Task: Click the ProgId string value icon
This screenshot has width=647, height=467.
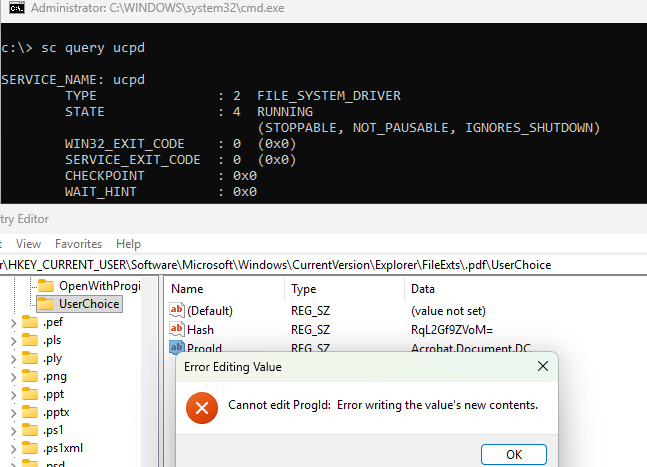Action: pos(177,347)
